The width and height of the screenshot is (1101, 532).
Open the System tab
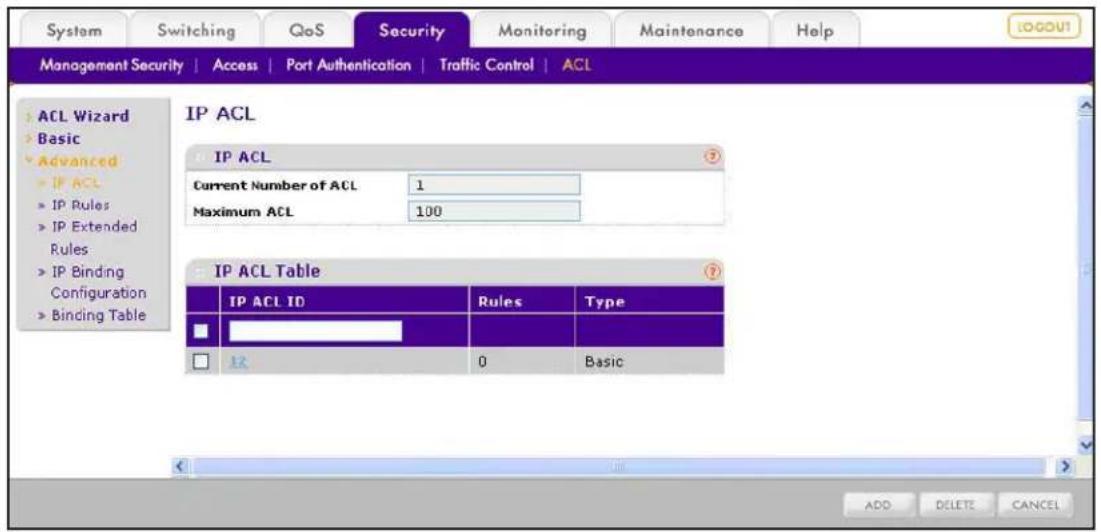(x=74, y=32)
